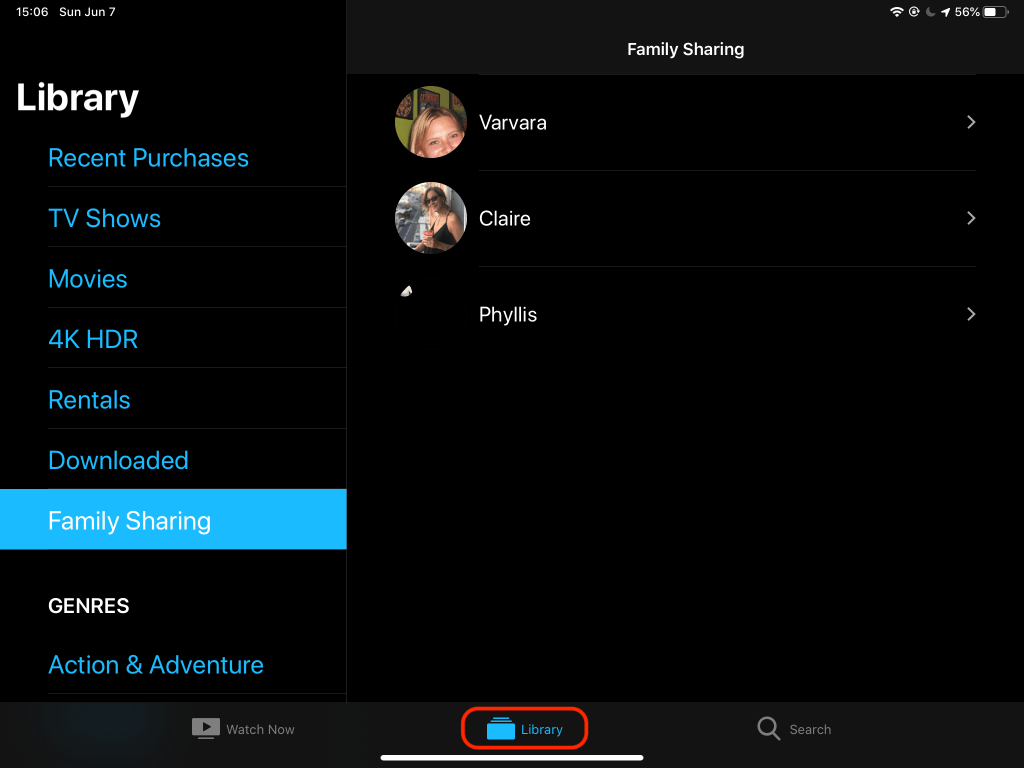This screenshot has width=1024, height=768.
Task: Select the Phyllis family member name
Action: [x=508, y=314]
